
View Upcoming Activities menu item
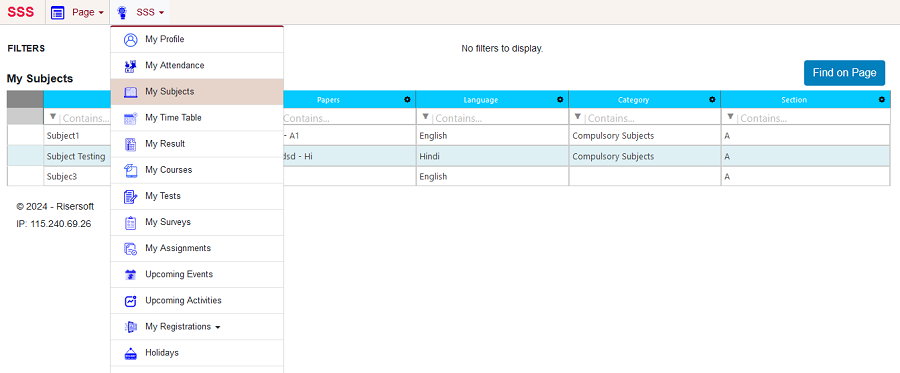pos(197,301)
